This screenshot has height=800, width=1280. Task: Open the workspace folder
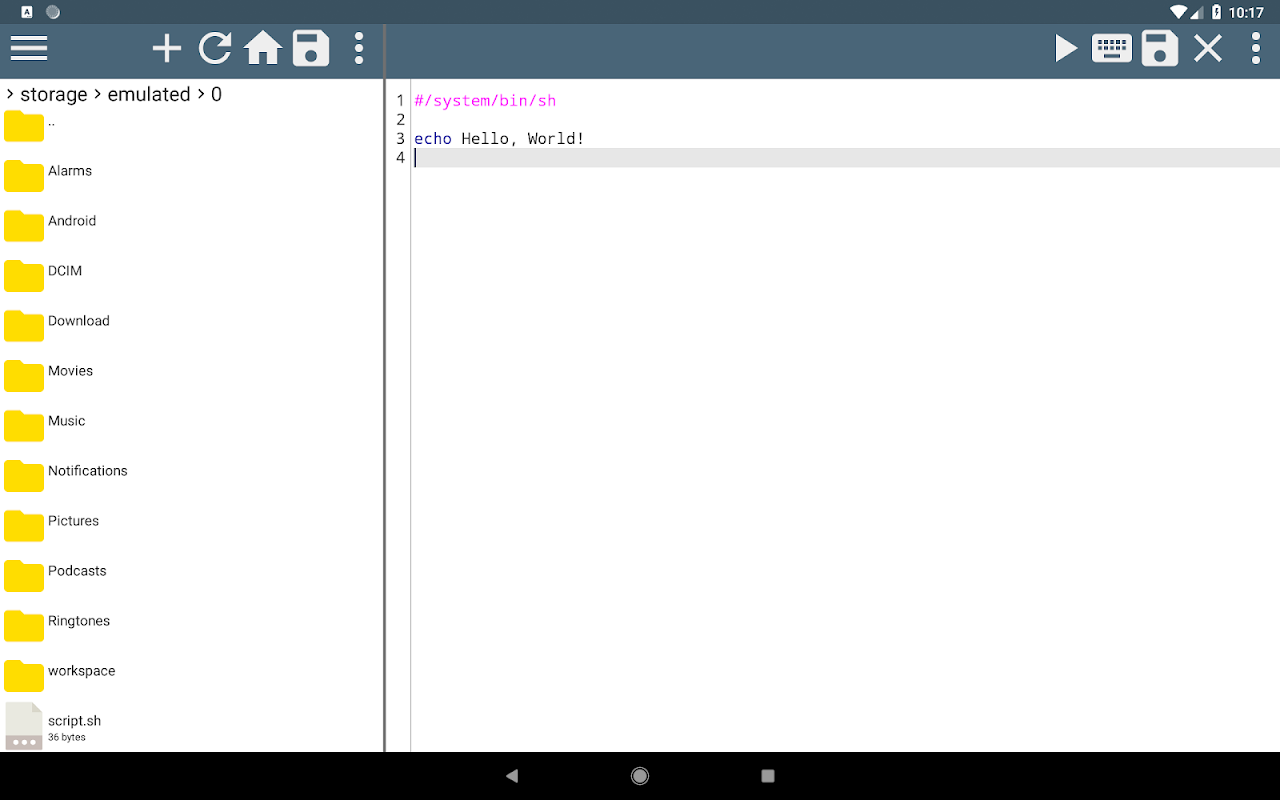[192, 671]
